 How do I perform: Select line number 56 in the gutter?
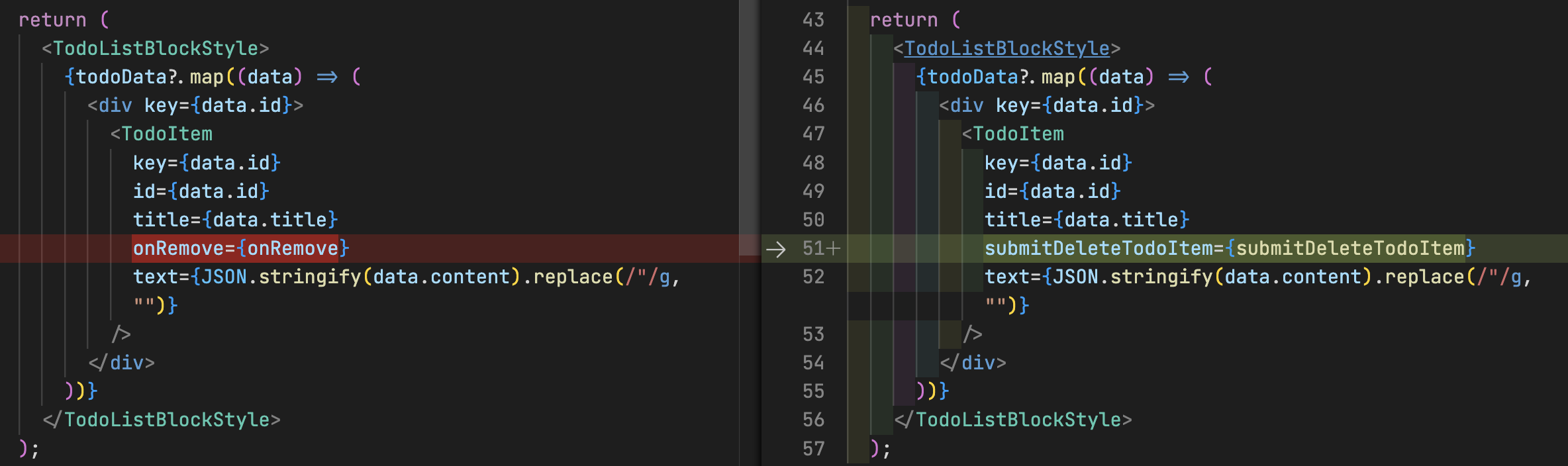click(813, 420)
